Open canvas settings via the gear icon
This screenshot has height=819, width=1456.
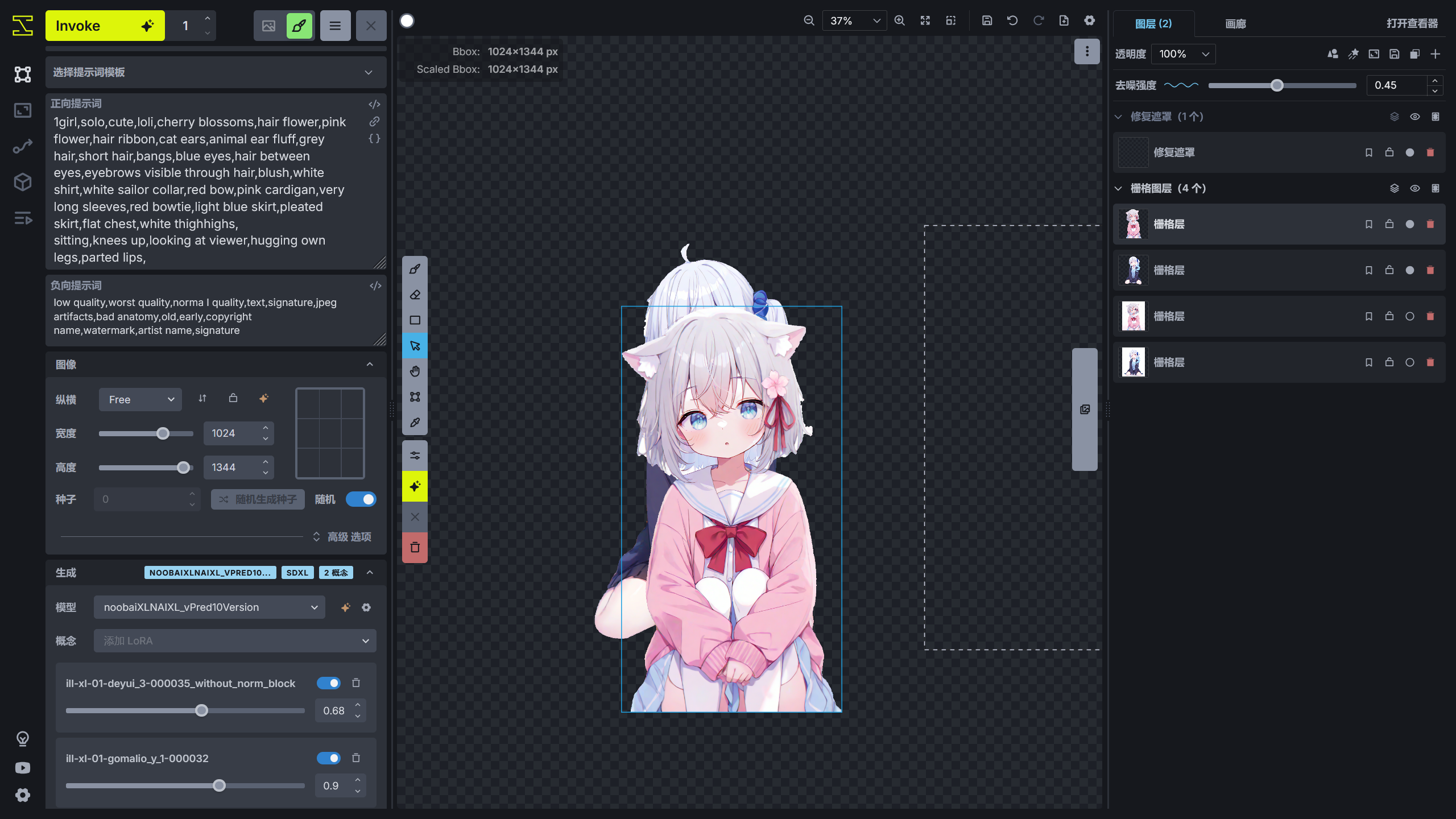click(x=1089, y=20)
